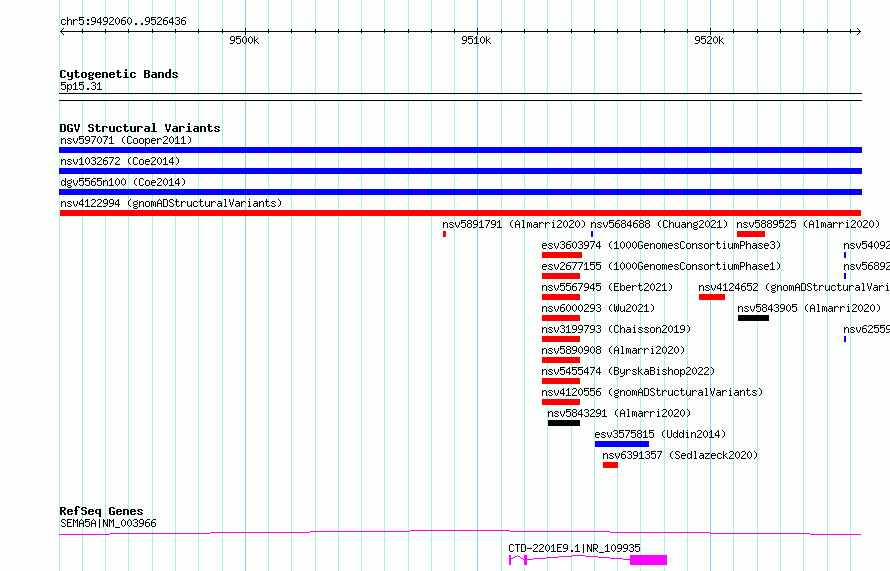This screenshot has height=571, width=890.
Task: Open the nsv5684688 (Chuang2021) label
Action: 659,224
